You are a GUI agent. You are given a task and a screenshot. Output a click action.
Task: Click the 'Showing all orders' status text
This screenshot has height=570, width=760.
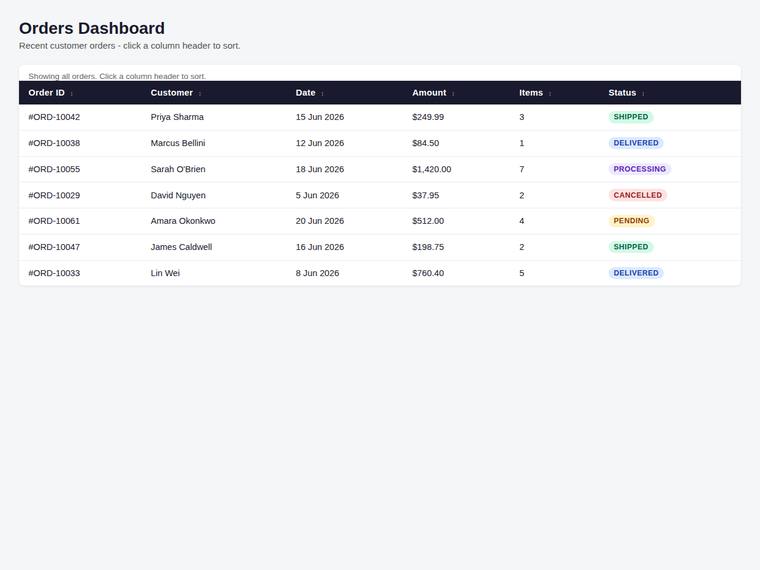point(117,76)
